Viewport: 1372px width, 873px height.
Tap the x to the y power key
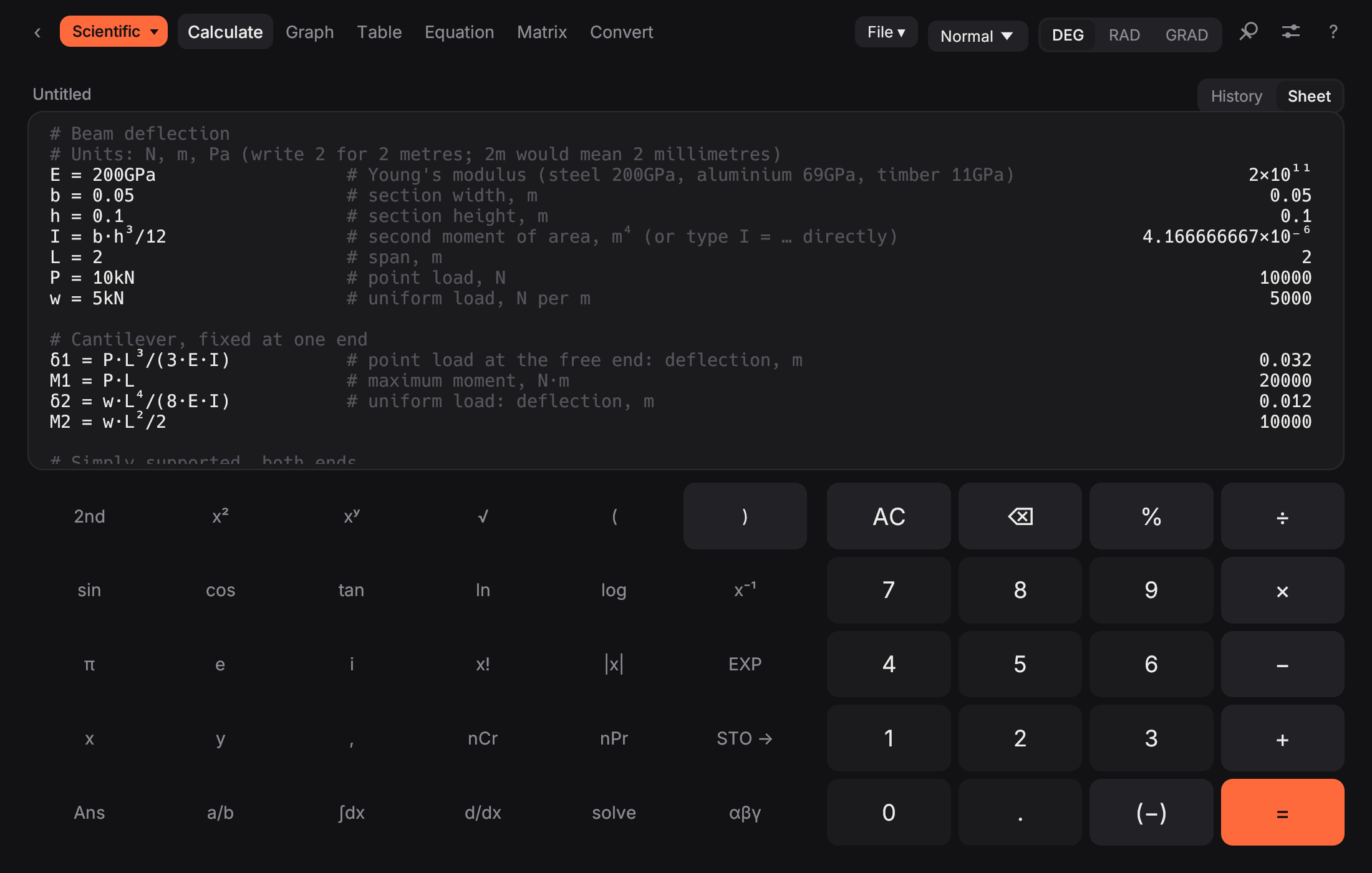pyautogui.click(x=352, y=516)
